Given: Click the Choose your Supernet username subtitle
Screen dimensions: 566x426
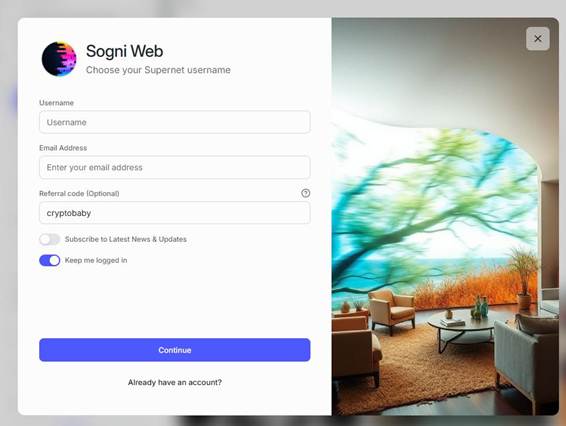Looking at the screenshot, I should point(158,70).
